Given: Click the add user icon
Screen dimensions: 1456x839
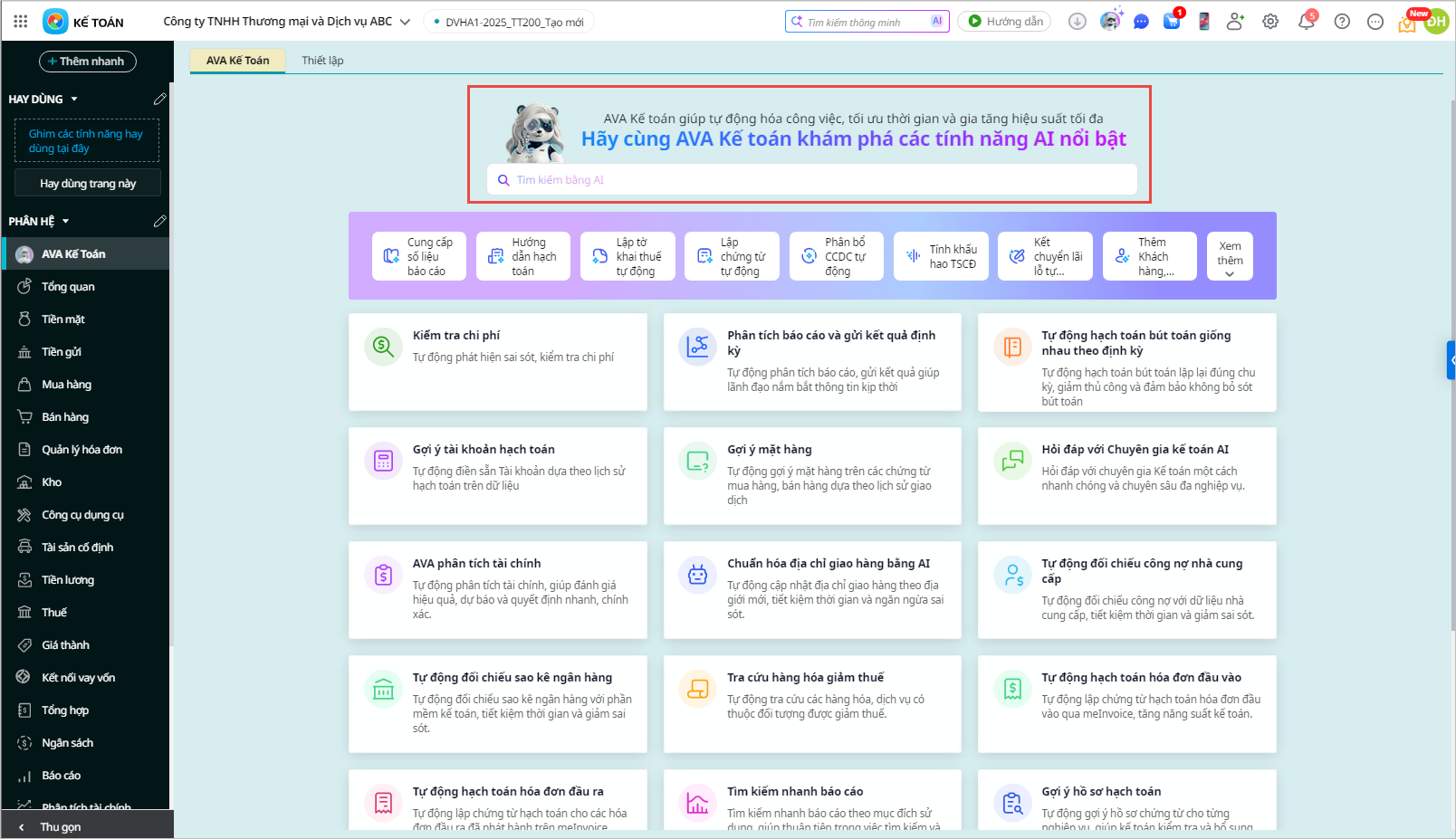Looking at the screenshot, I should pyautogui.click(x=1235, y=22).
